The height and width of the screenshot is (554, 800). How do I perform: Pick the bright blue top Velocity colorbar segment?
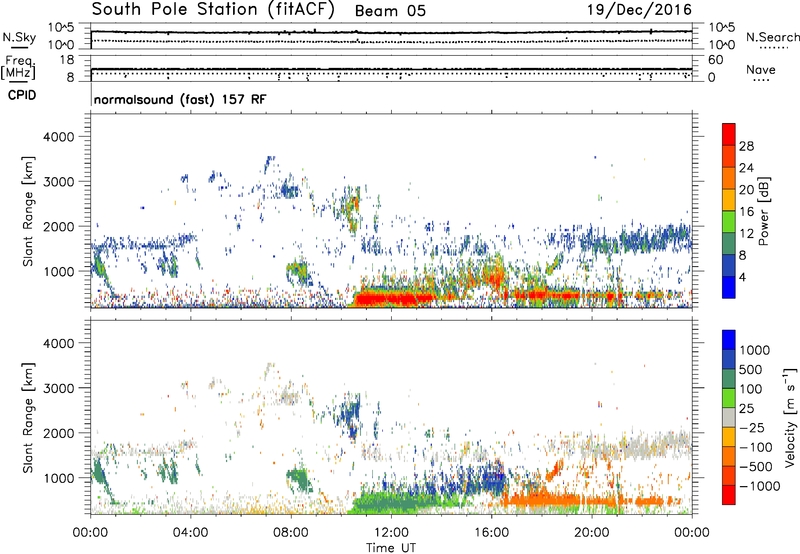click(729, 340)
